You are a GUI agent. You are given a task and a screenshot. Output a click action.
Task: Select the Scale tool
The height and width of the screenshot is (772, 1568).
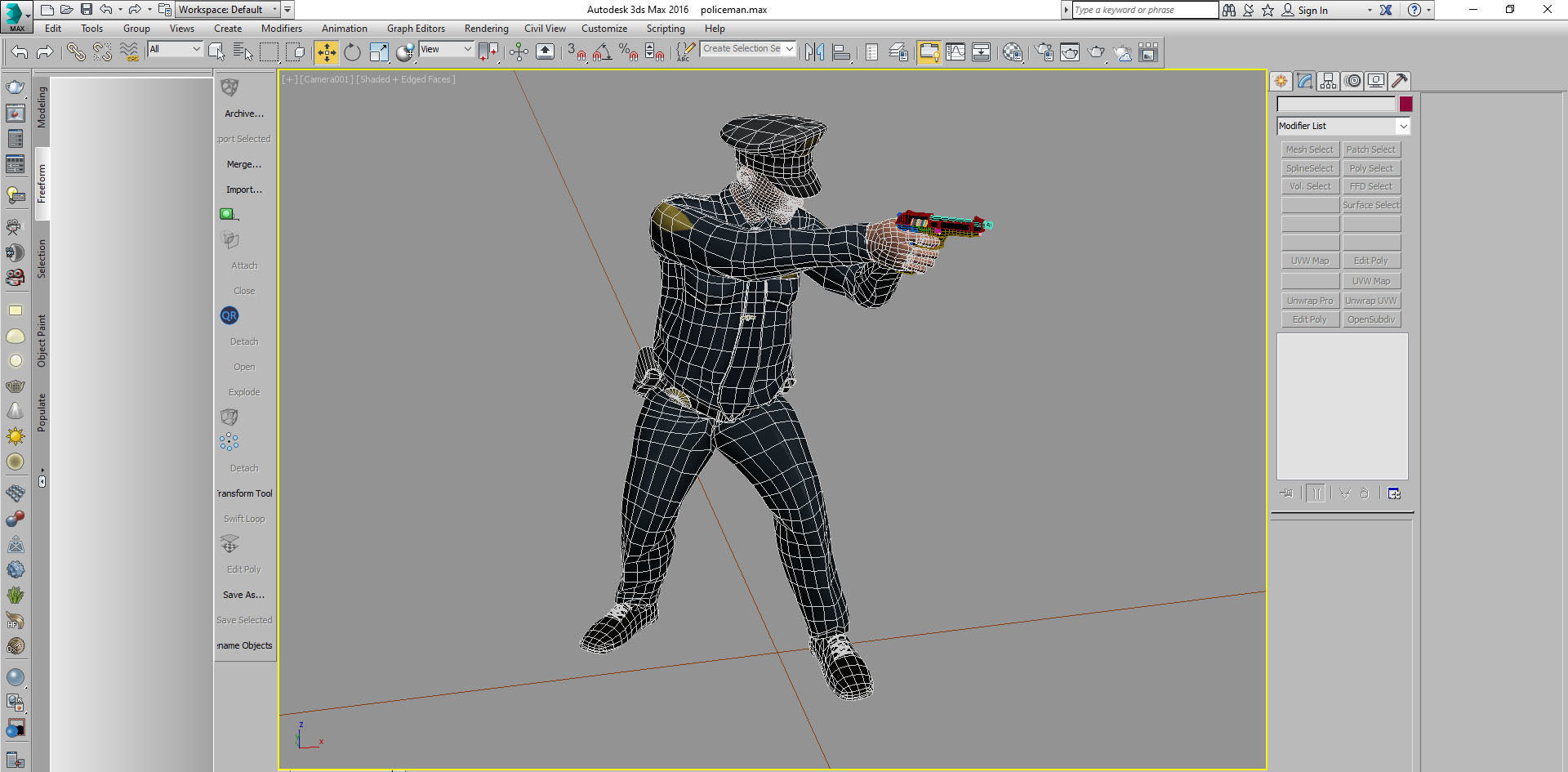pyautogui.click(x=379, y=51)
